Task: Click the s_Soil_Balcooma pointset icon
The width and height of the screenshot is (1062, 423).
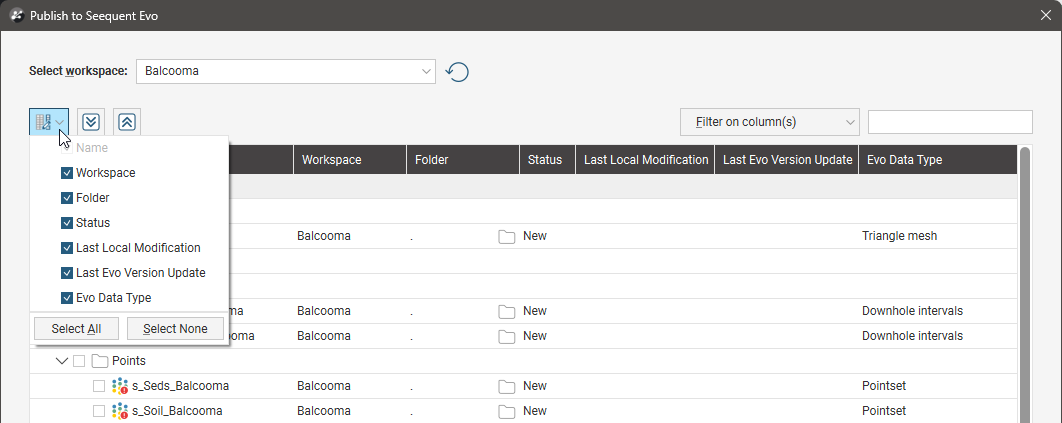Action: click(x=120, y=411)
